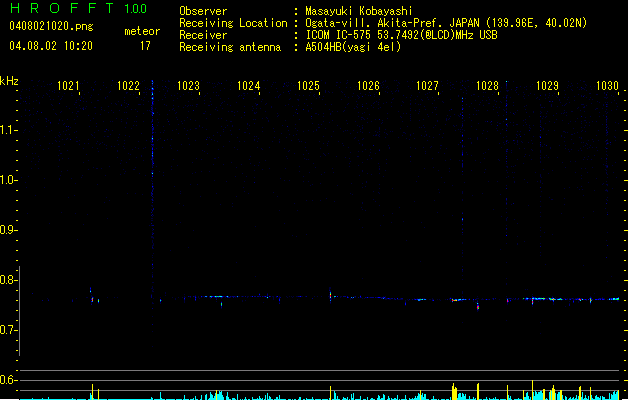Select antenna value A504HB(yagi 4el)
This screenshot has width=629, height=400.
pyautogui.click(x=353, y=47)
